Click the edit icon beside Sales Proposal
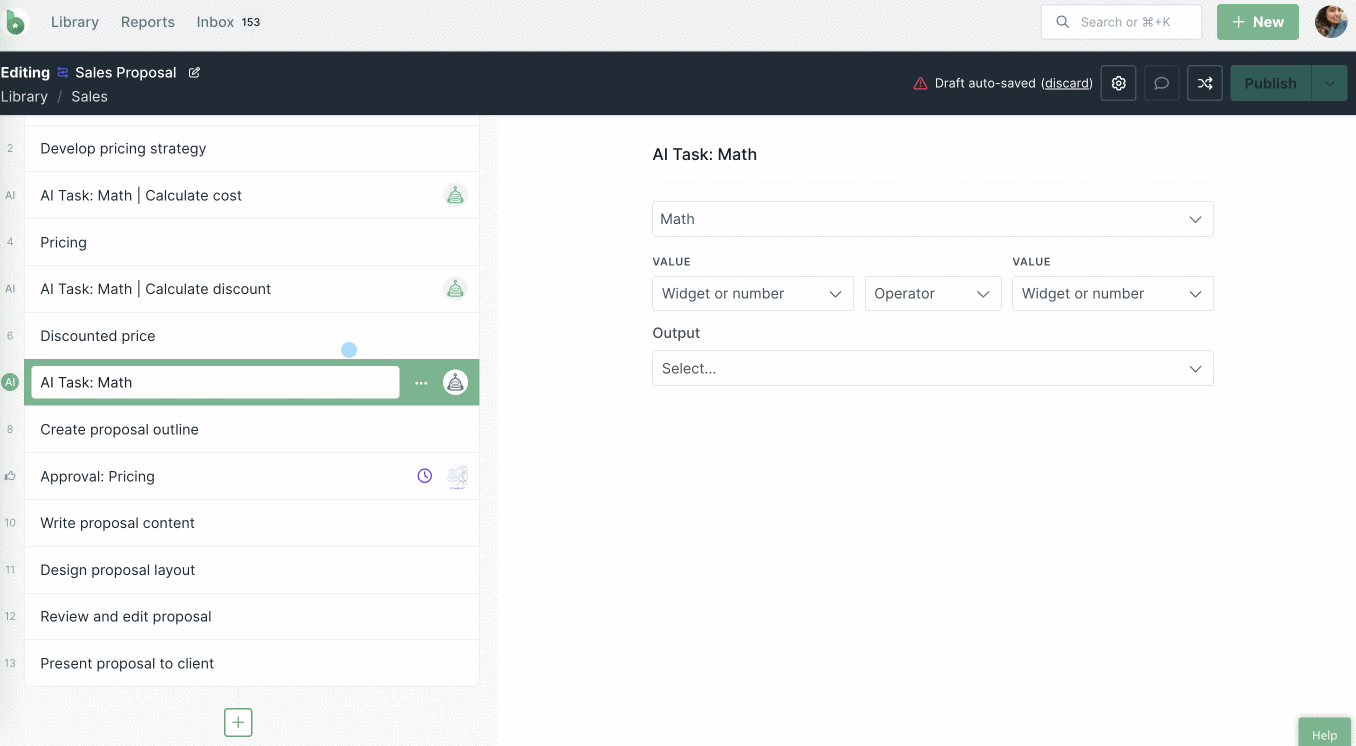 pos(195,72)
